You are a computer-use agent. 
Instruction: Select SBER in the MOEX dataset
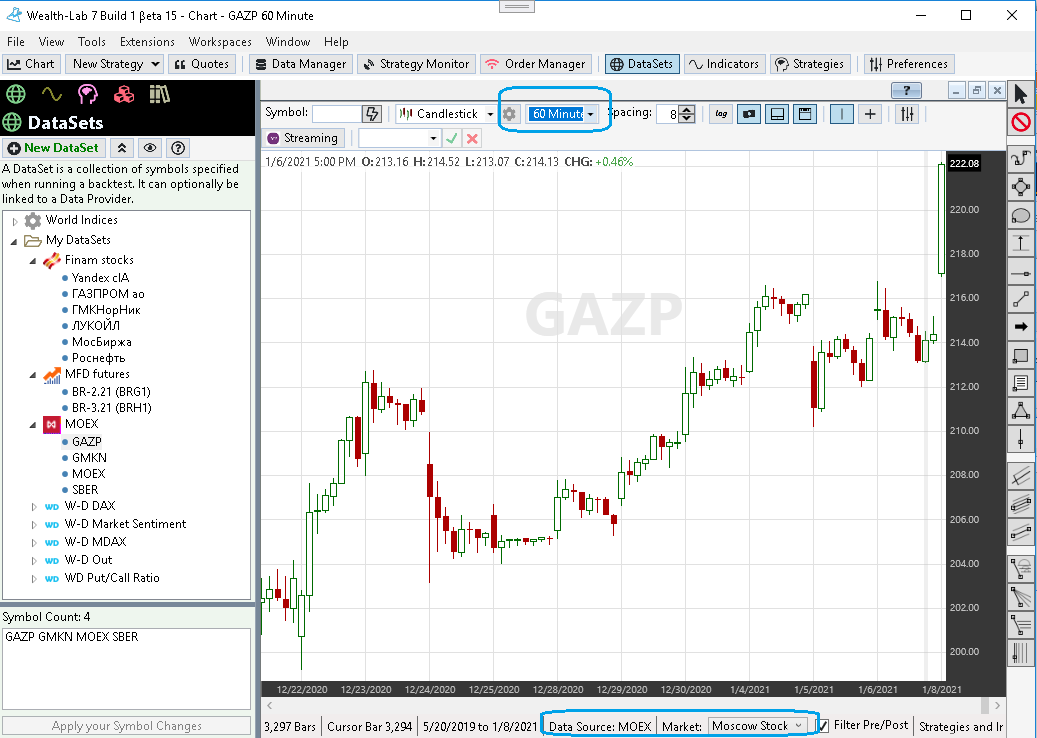tap(85, 490)
